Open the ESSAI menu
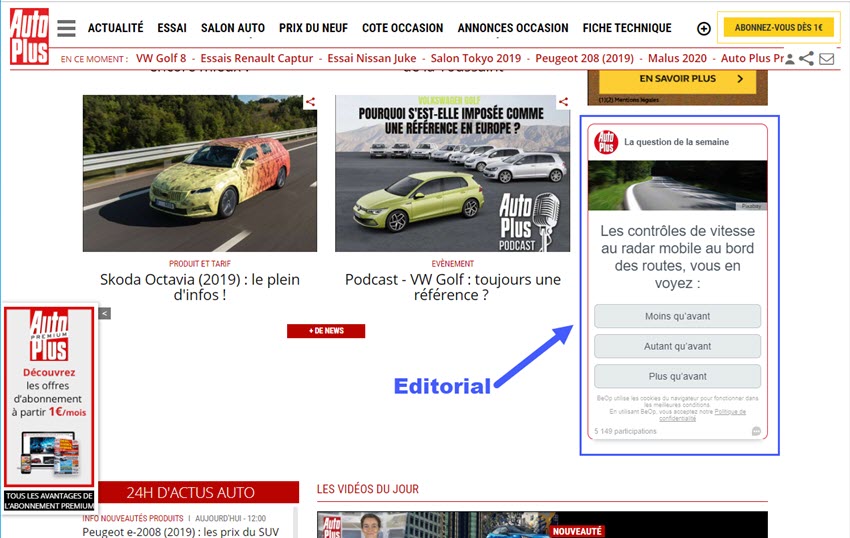850x538 pixels. click(x=172, y=28)
